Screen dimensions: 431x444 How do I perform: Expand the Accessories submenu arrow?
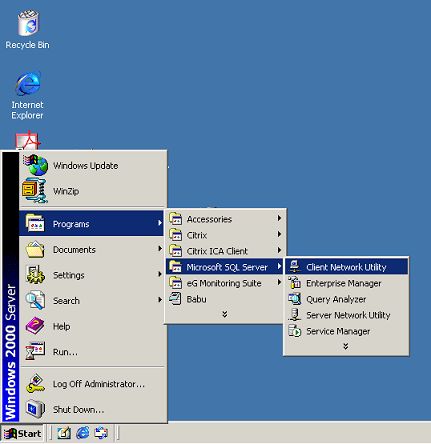(279, 218)
